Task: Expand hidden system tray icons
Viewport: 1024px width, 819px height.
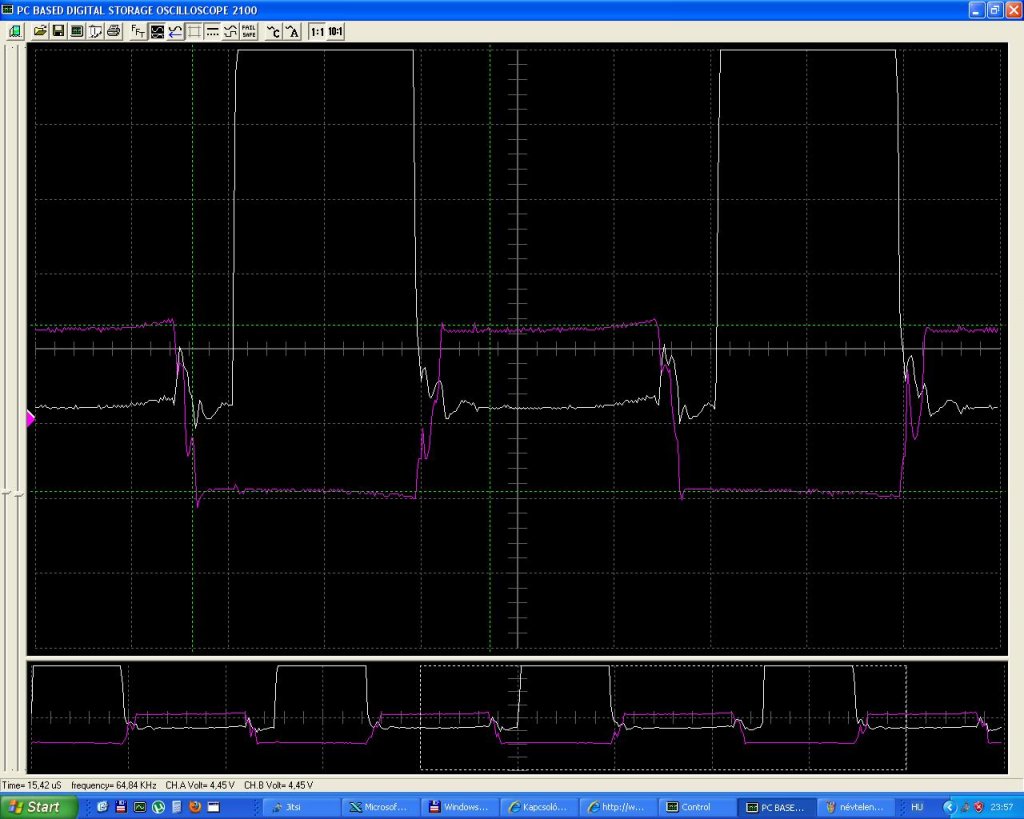Action: click(x=950, y=807)
